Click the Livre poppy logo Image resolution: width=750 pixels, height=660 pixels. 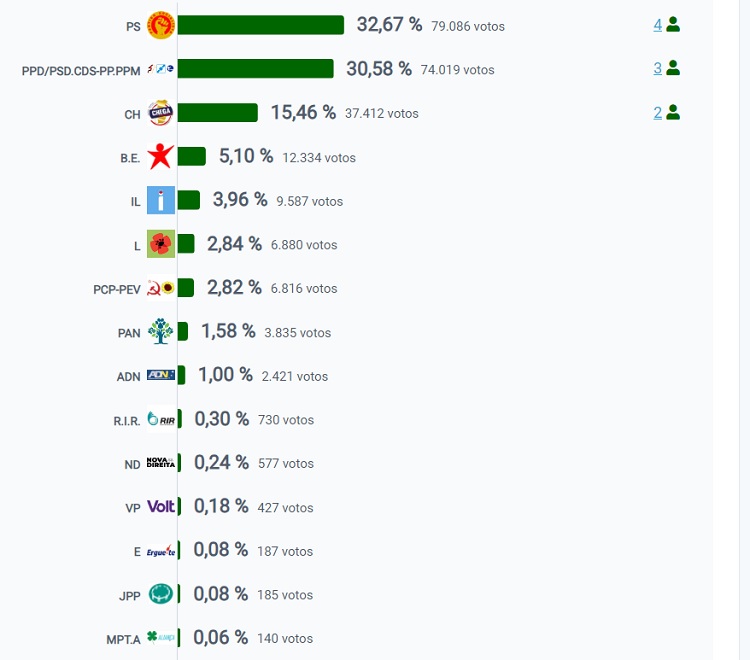coord(160,244)
